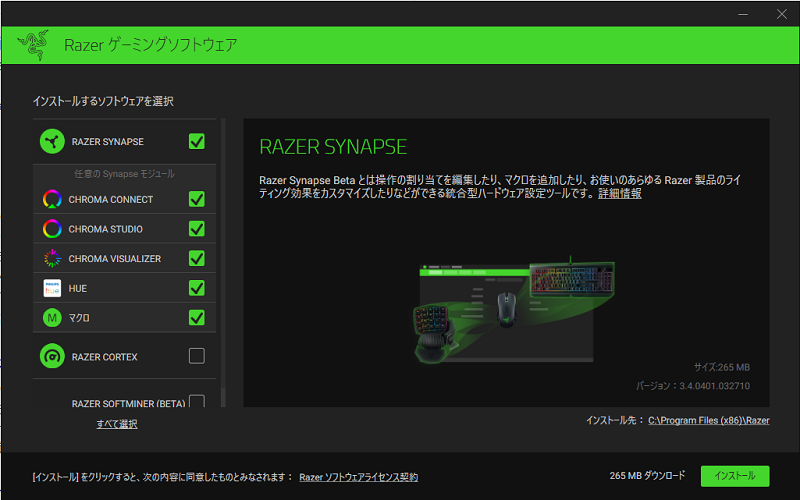Click the Razer Synapse green icon
800x500 pixels.
[52, 141]
